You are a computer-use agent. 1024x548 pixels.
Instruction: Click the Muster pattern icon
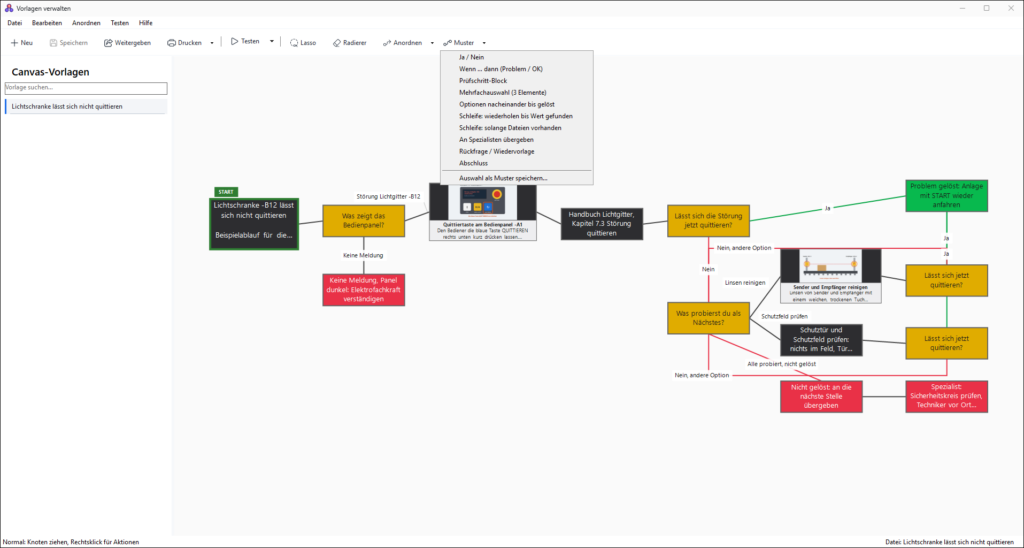[447, 42]
